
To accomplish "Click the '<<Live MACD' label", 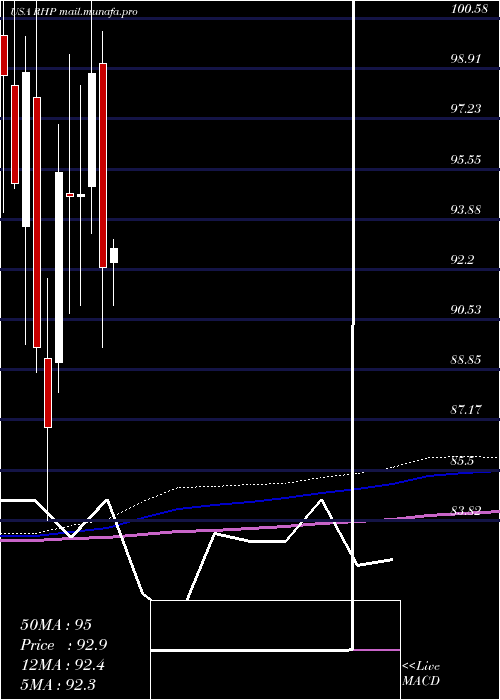I will point(421,673).
